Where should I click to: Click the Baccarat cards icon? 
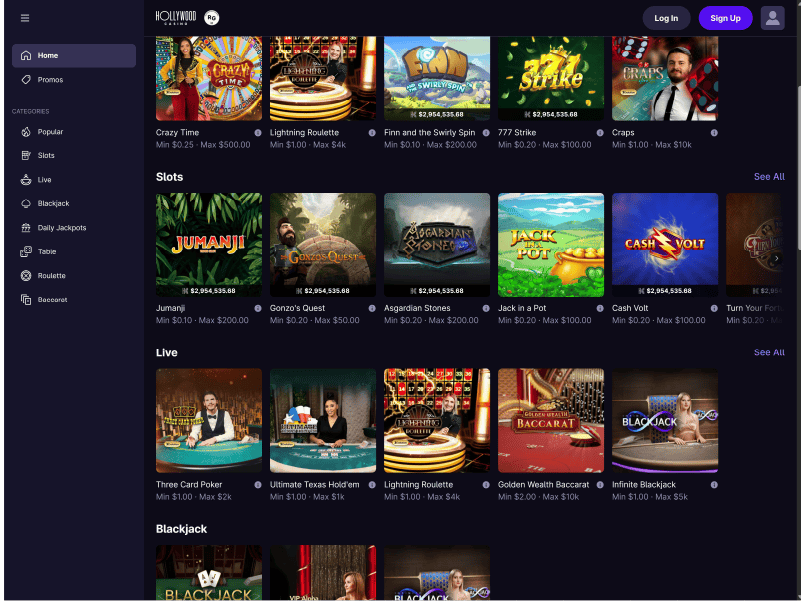[26, 299]
